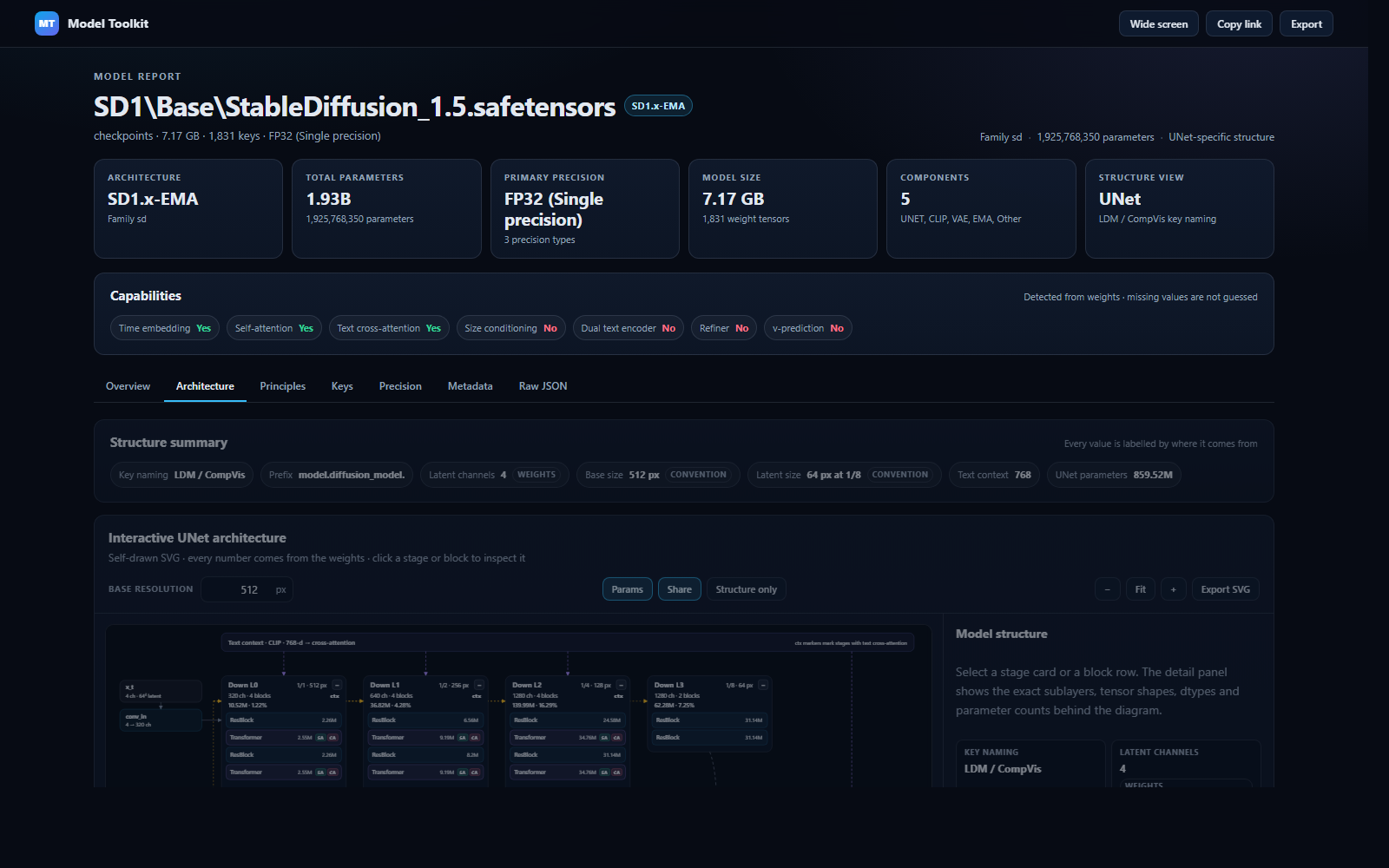Fit the diagram to view
Image resolution: width=1389 pixels, height=868 pixels.
pyautogui.click(x=1140, y=589)
